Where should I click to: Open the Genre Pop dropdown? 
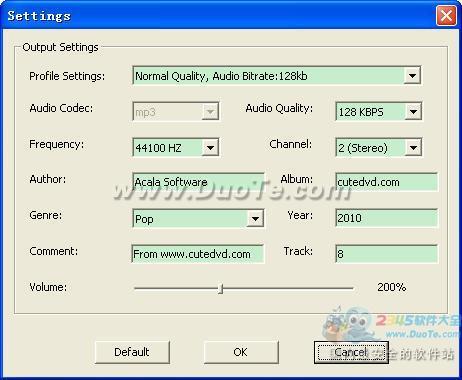198,219
